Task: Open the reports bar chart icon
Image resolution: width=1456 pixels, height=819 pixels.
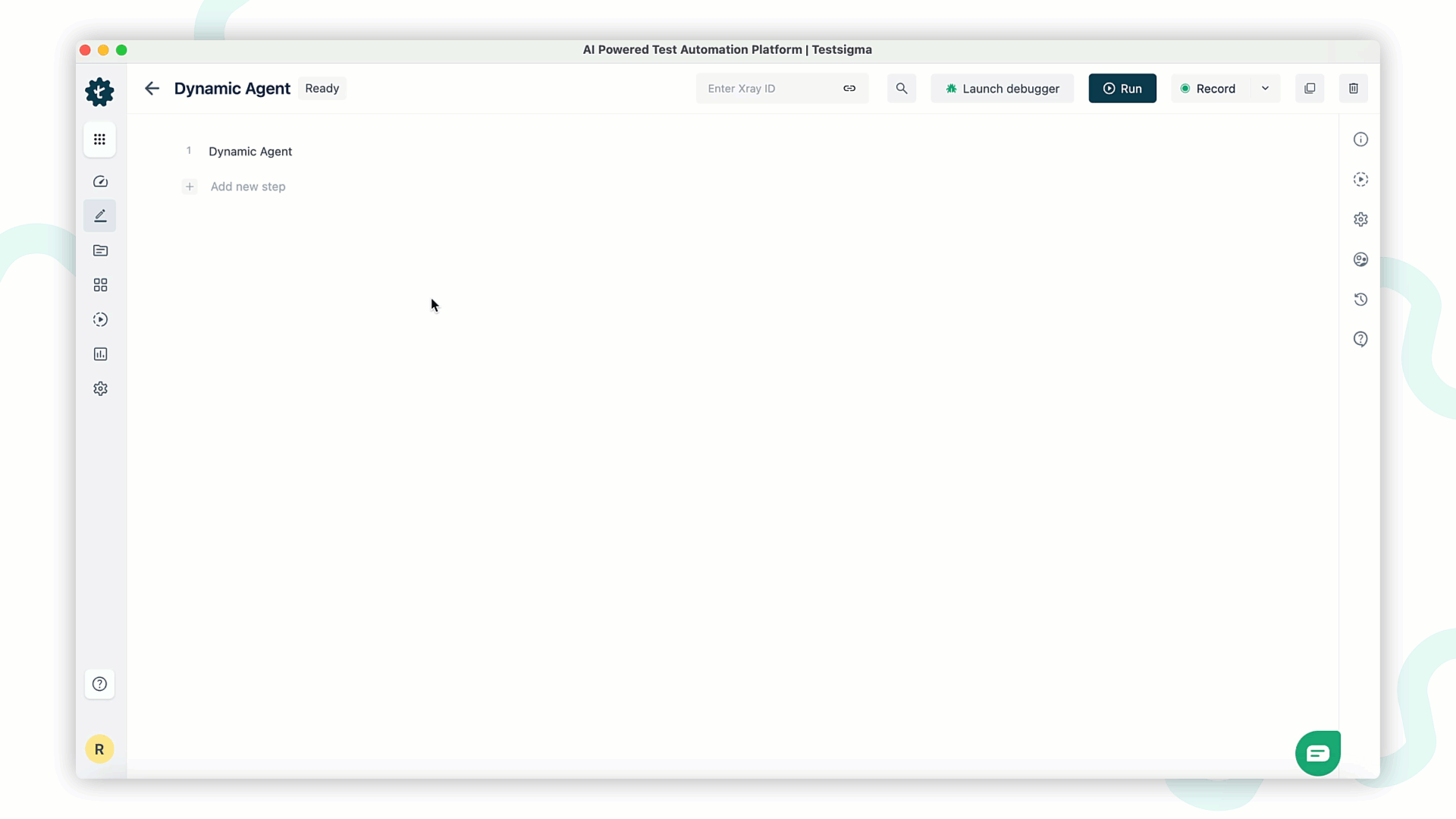Action: pyautogui.click(x=100, y=354)
